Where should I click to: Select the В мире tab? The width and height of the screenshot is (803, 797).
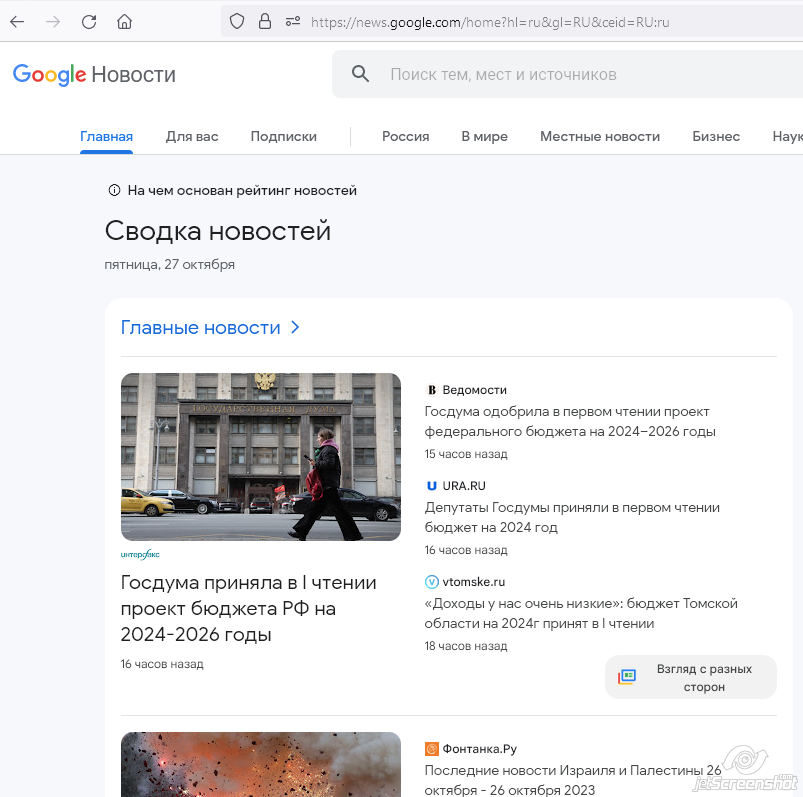coord(484,136)
